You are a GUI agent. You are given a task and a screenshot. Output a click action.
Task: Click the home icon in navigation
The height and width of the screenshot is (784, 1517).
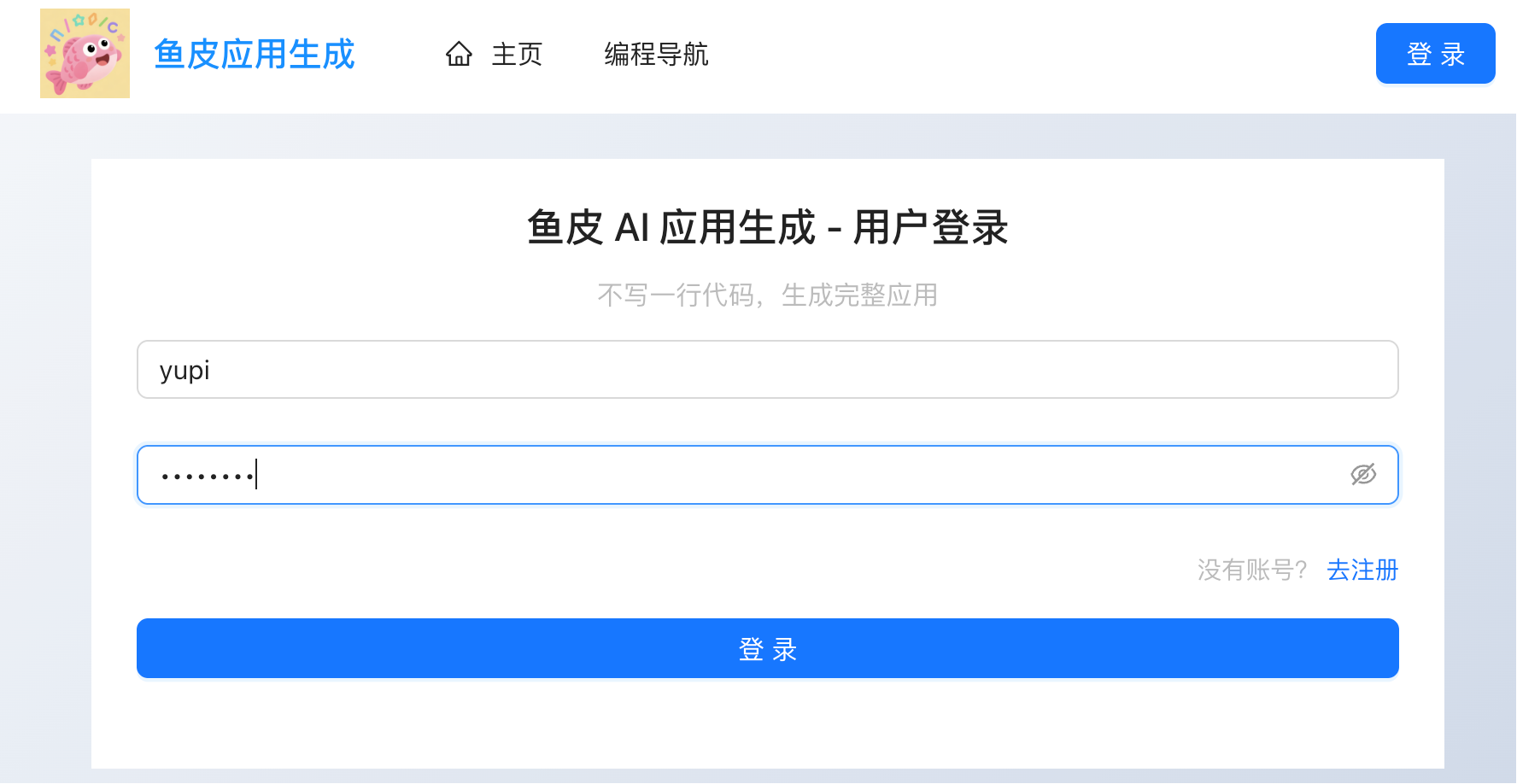459,55
